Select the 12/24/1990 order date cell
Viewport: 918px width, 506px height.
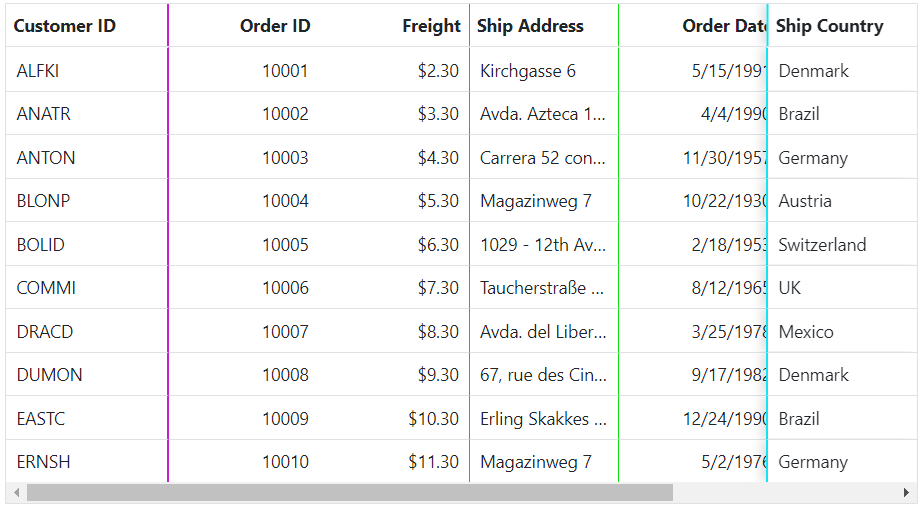point(693,418)
